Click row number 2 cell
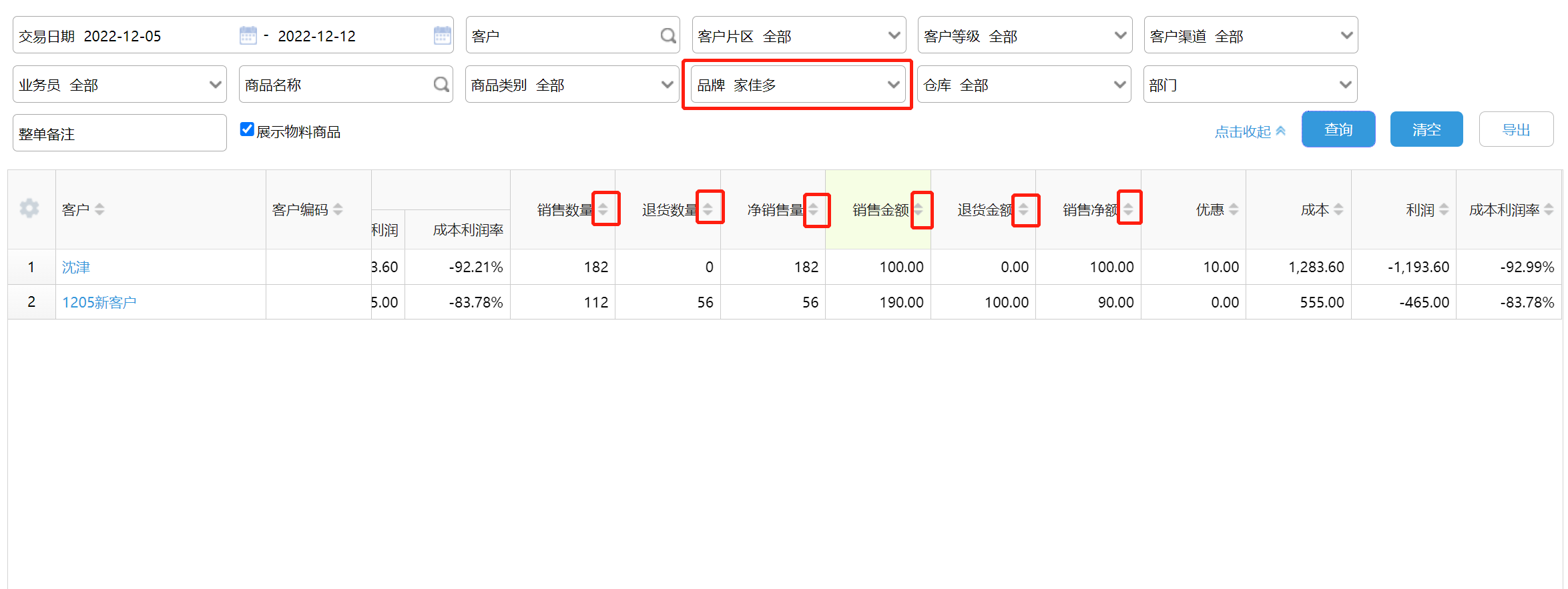 coord(31,302)
